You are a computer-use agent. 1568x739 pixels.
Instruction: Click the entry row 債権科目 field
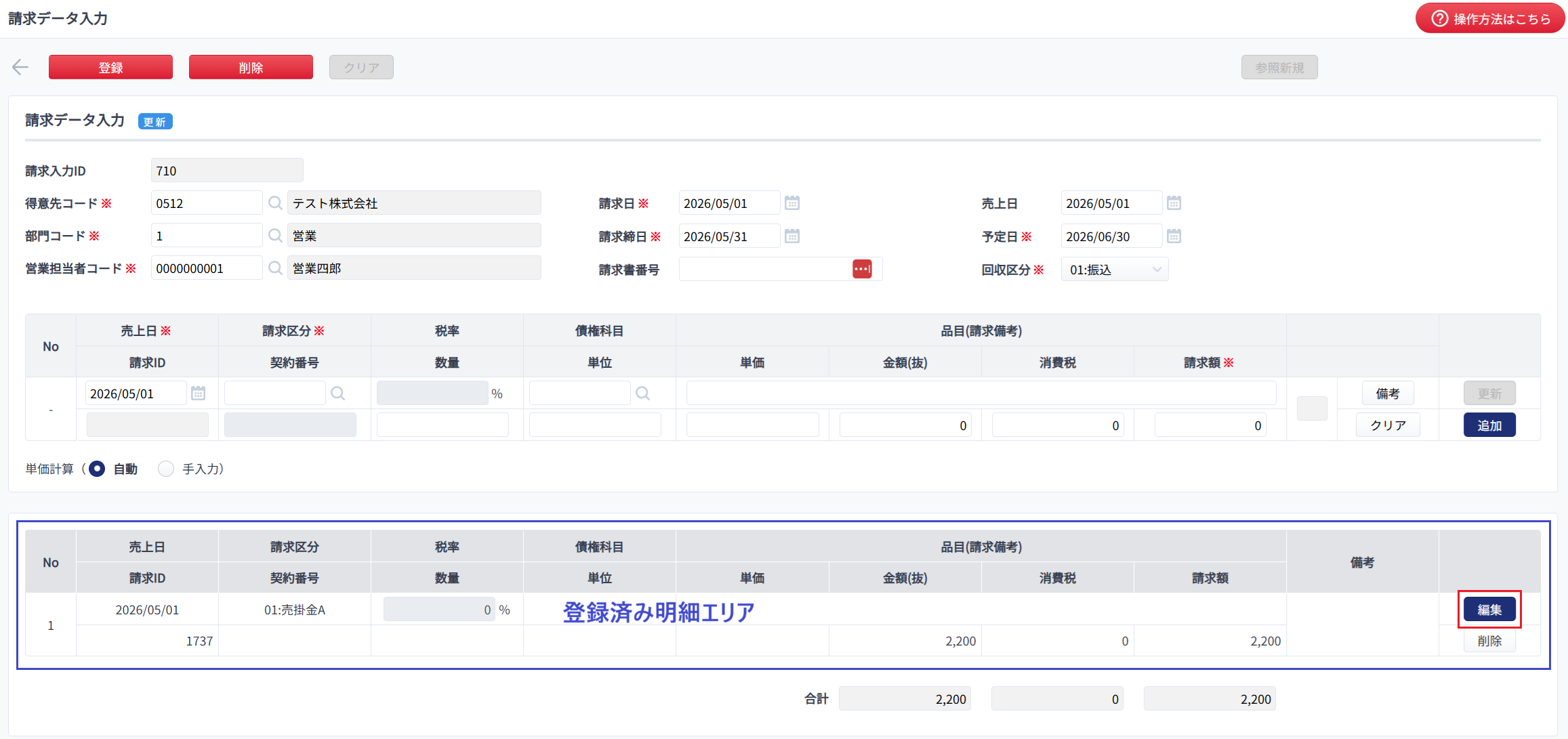(x=579, y=394)
